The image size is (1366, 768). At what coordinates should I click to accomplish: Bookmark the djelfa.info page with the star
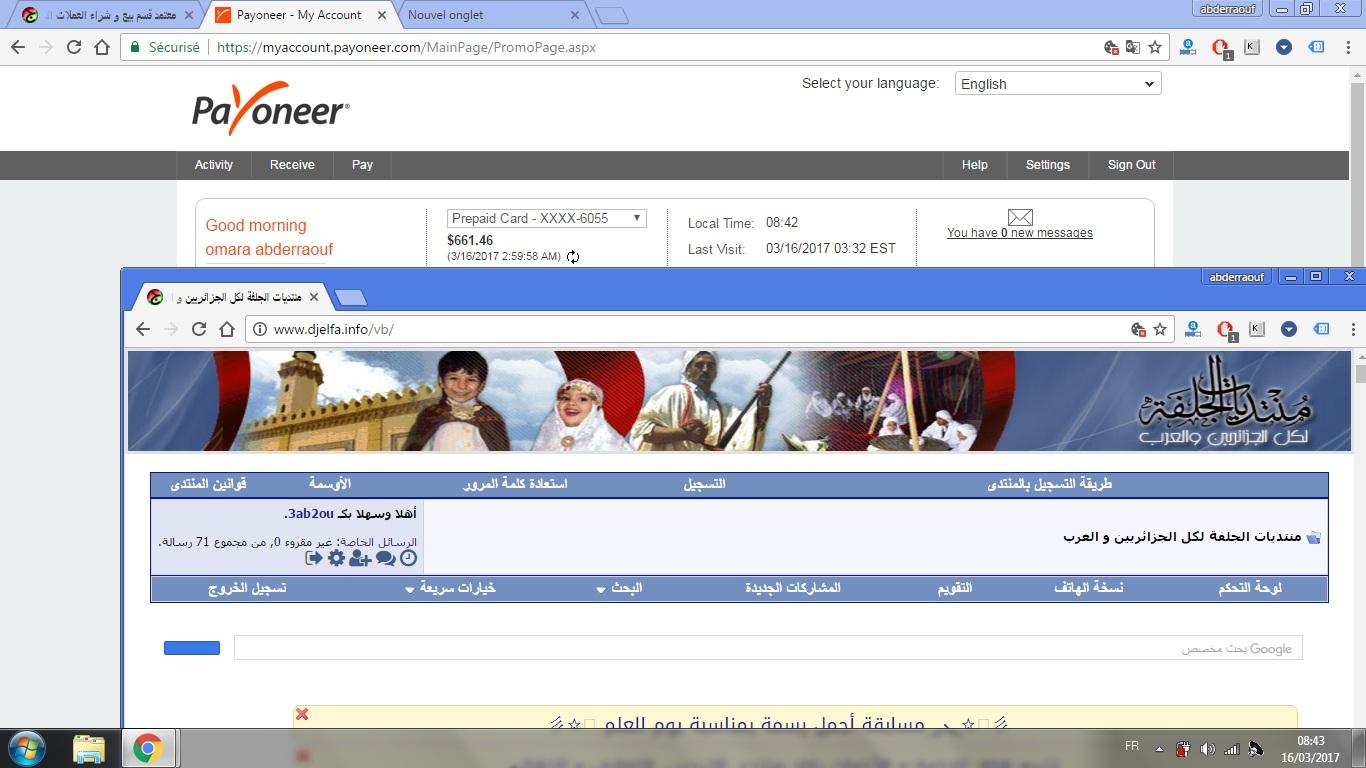pyautogui.click(x=1160, y=329)
